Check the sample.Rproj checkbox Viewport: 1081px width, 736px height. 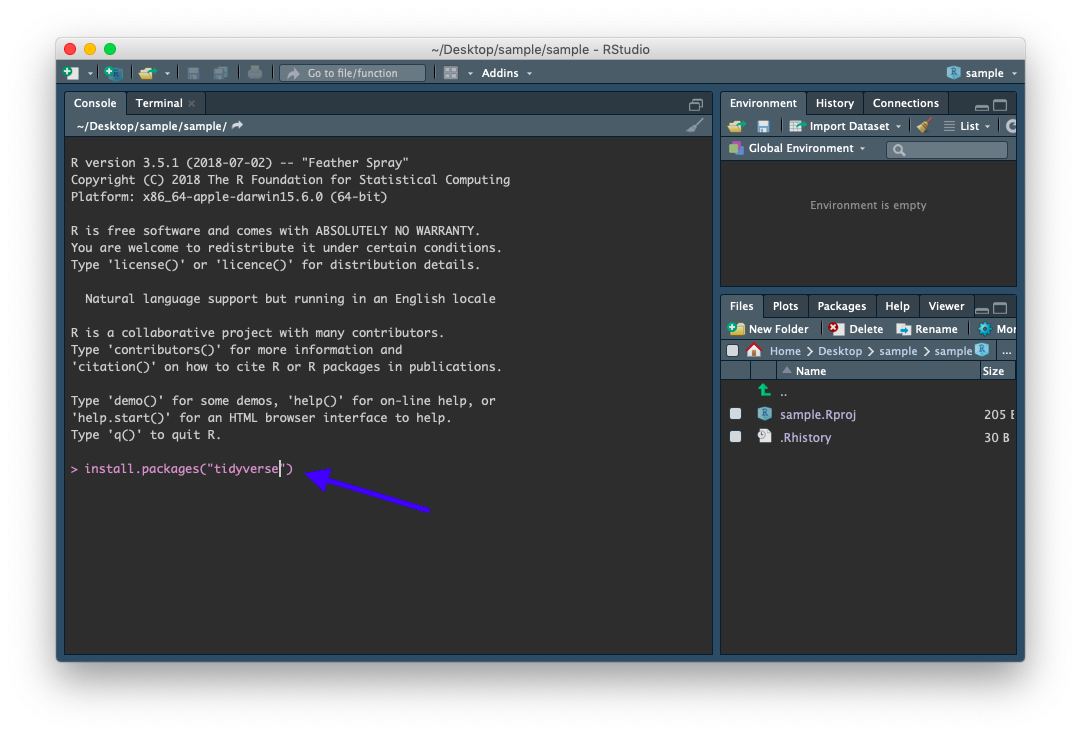coord(736,413)
